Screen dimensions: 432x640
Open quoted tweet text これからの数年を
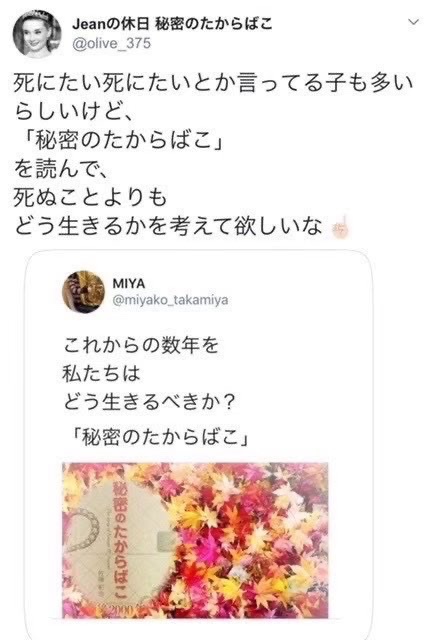click(141, 345)
